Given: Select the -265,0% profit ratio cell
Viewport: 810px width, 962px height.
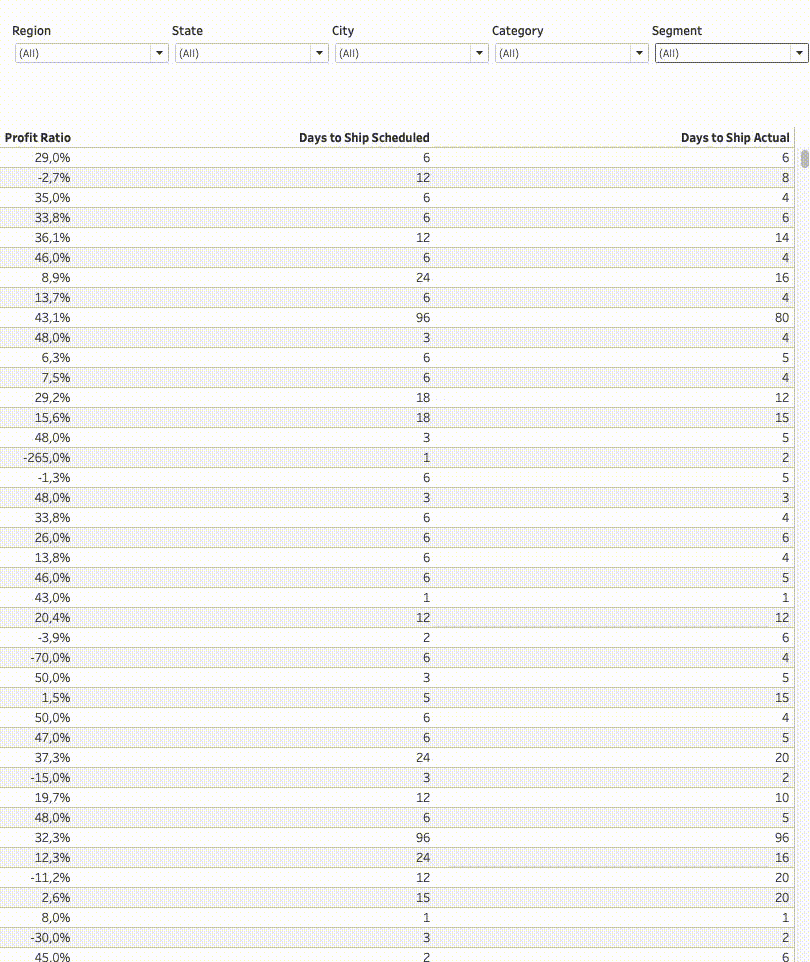Looking at the screenshot, I should pyautogui.click(x=48, y=458).
